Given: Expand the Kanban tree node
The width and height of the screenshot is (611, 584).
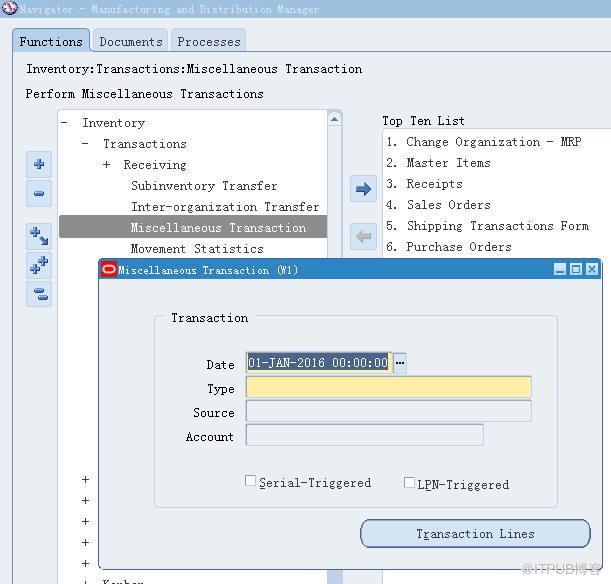Looking at the screenshot, I should click(x=85, y=581).
